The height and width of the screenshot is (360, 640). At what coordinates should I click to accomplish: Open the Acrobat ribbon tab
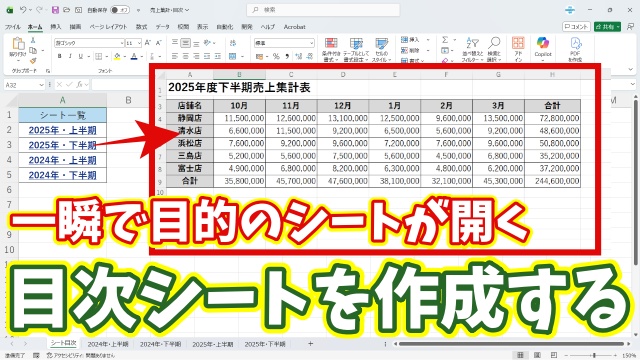click(294, 27)
